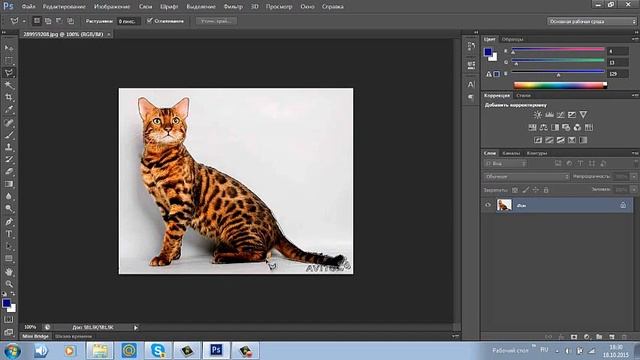This screenshot has height=360, width=640.
Task: Select the Blur tool
Action: coord(9,196)
